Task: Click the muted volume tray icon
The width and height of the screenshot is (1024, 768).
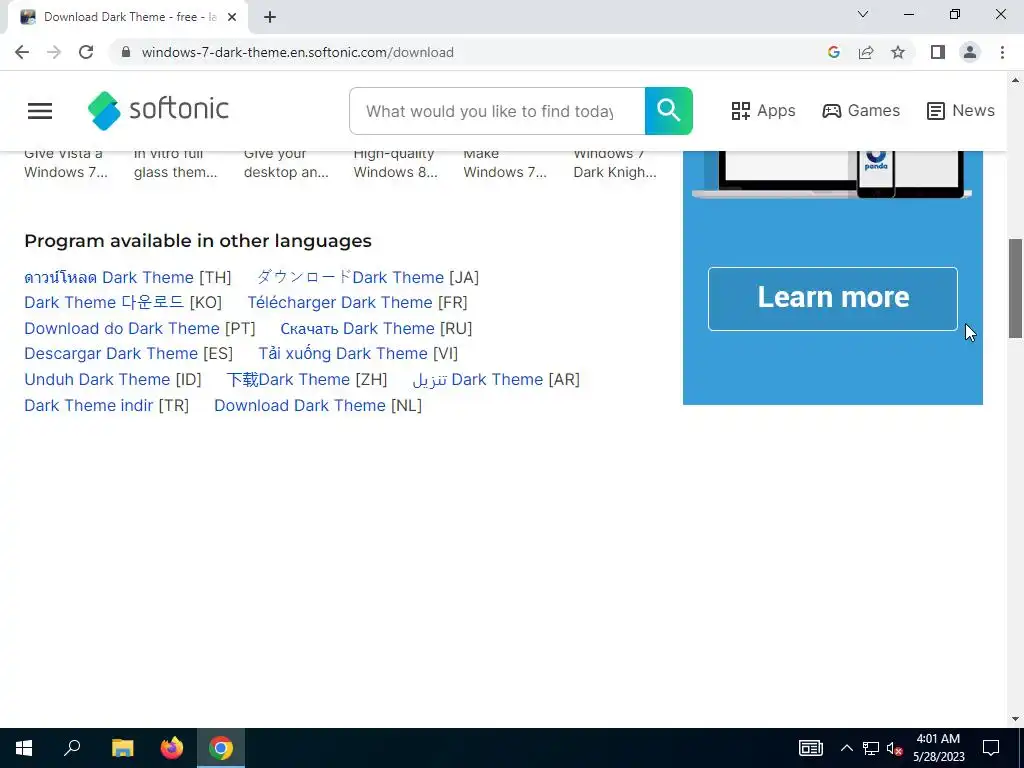Action: click(x=894, y=748)
